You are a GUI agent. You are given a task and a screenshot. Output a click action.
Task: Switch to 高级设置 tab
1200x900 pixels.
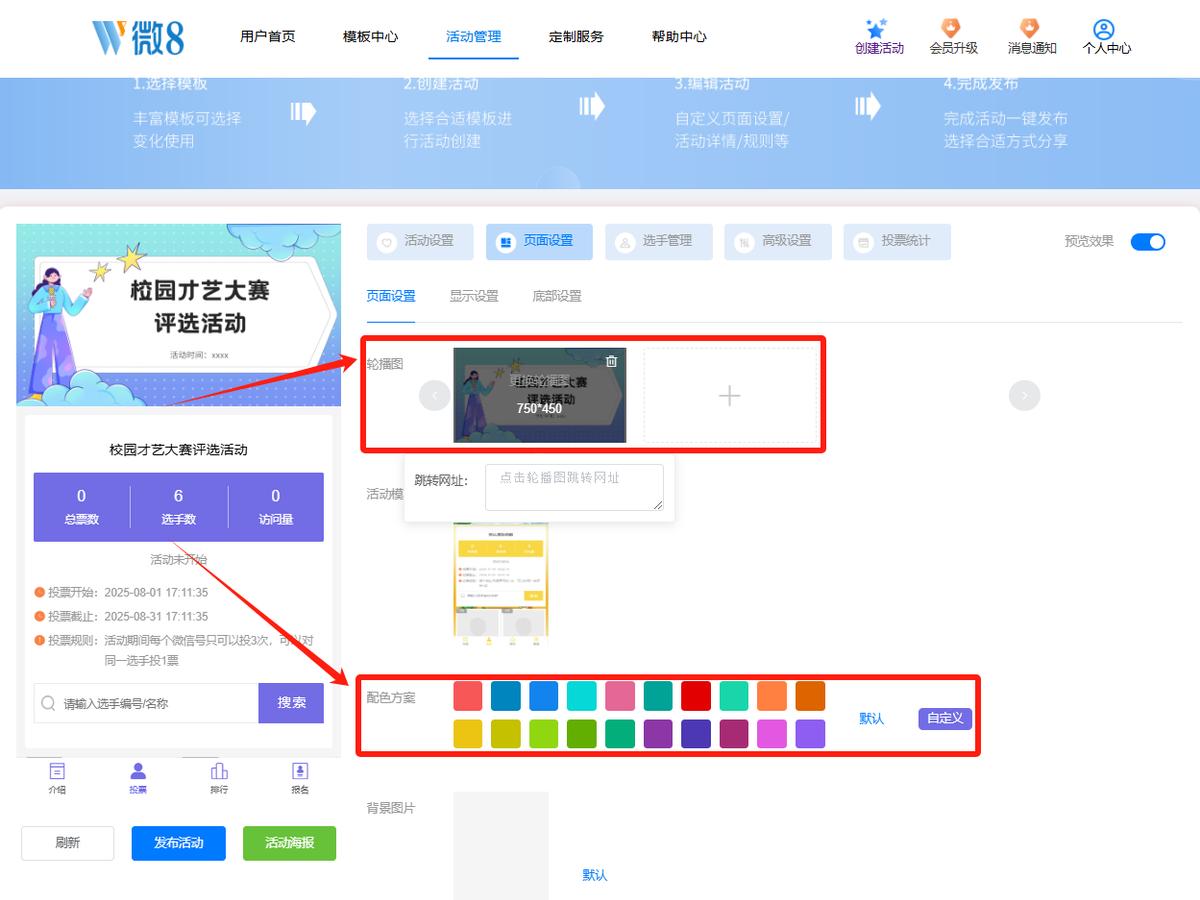(x=778, y=241)
